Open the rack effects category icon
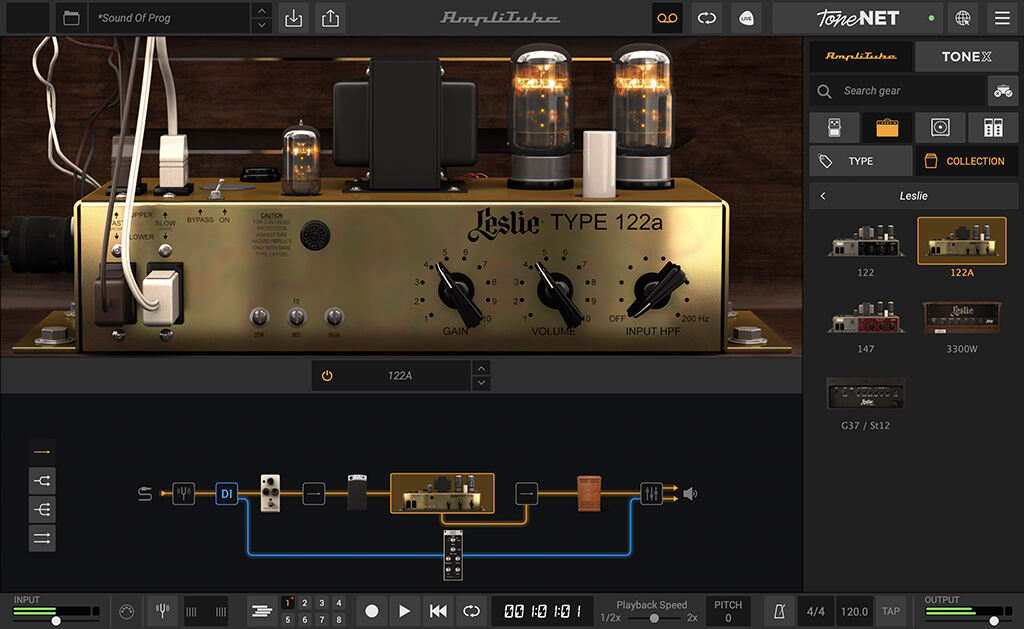This screenshot has height=629, width=1024. (991, 127)
